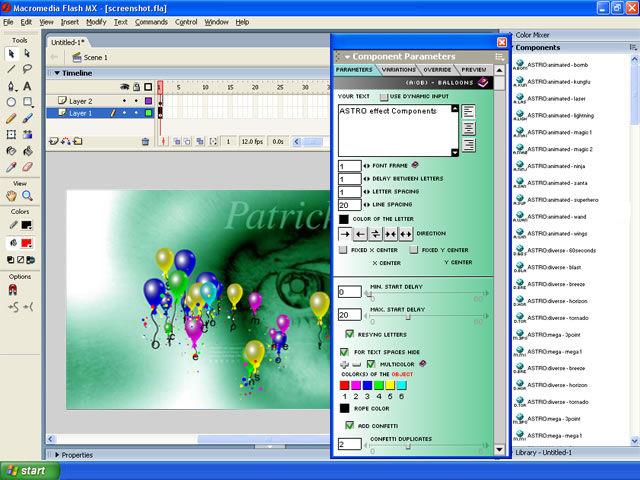Select the Brush tool
The width and height of the screenshot is (640, 480).
pos(27,118)
